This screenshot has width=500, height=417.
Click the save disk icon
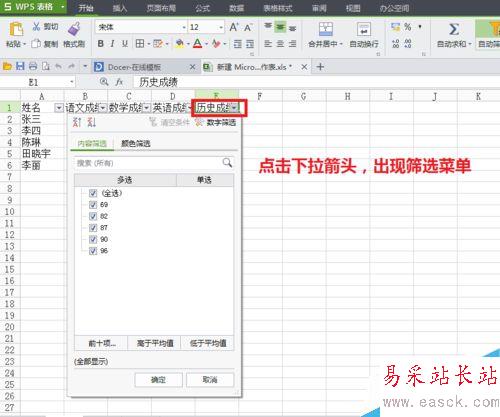(x=20, y=67)
